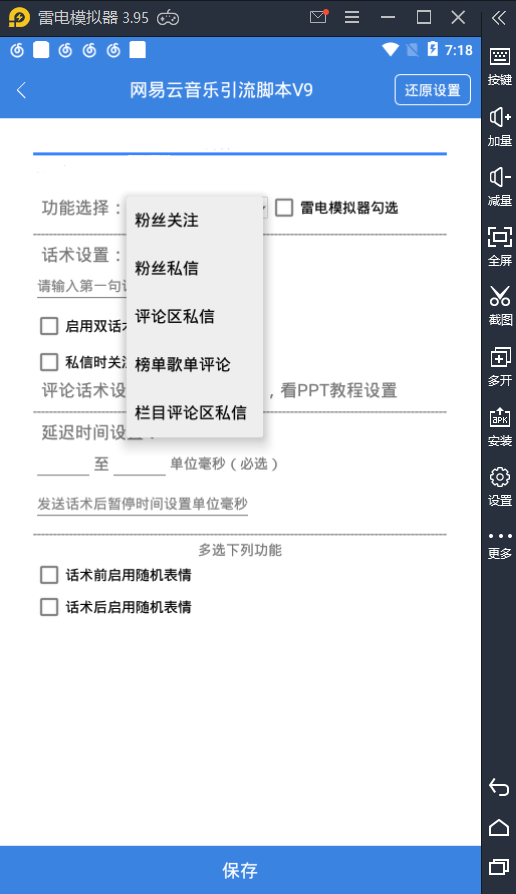
Task: Click the Android home button icon
Action: [499, 827]
